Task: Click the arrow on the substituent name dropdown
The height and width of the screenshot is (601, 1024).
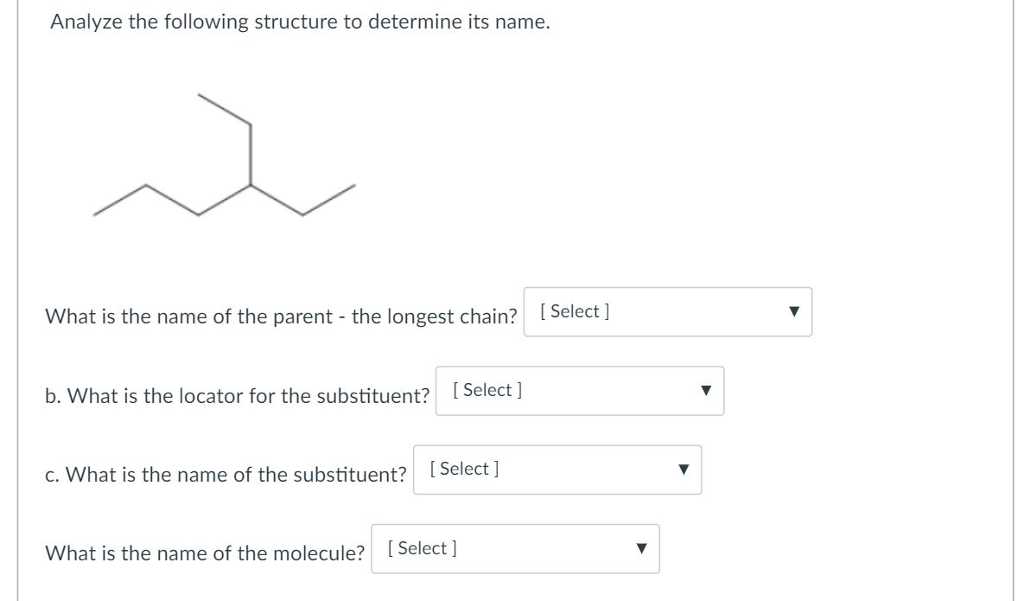Action: 683,470
